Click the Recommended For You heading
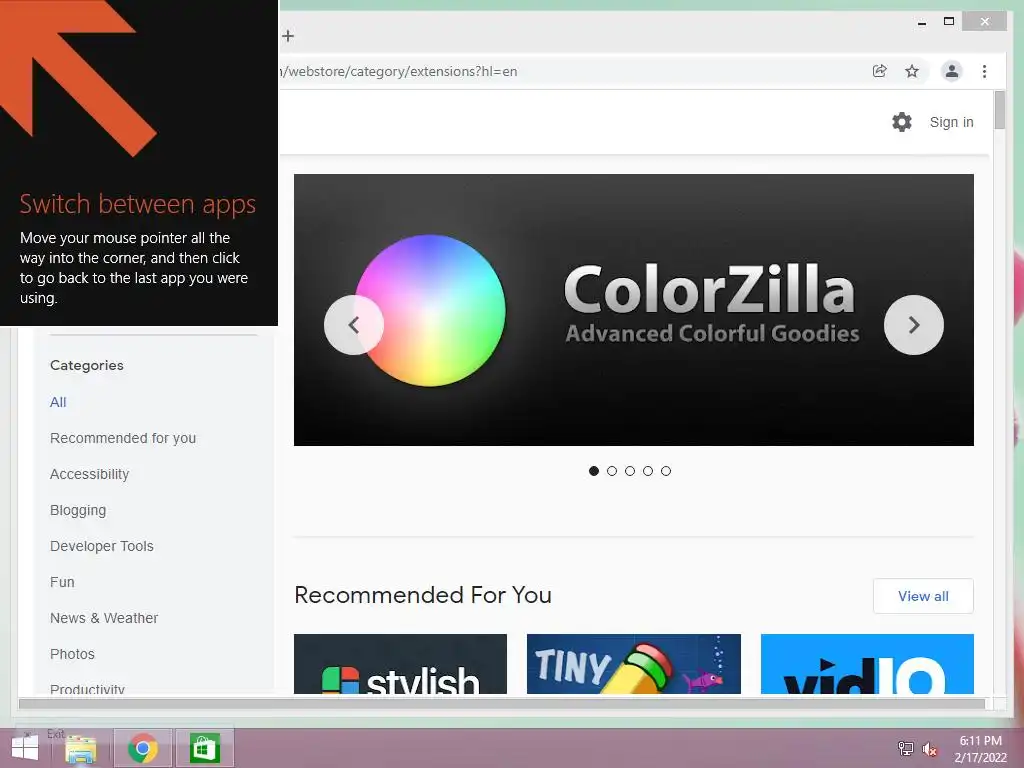The image size is (1024, 768). click(x=423, y=595)
